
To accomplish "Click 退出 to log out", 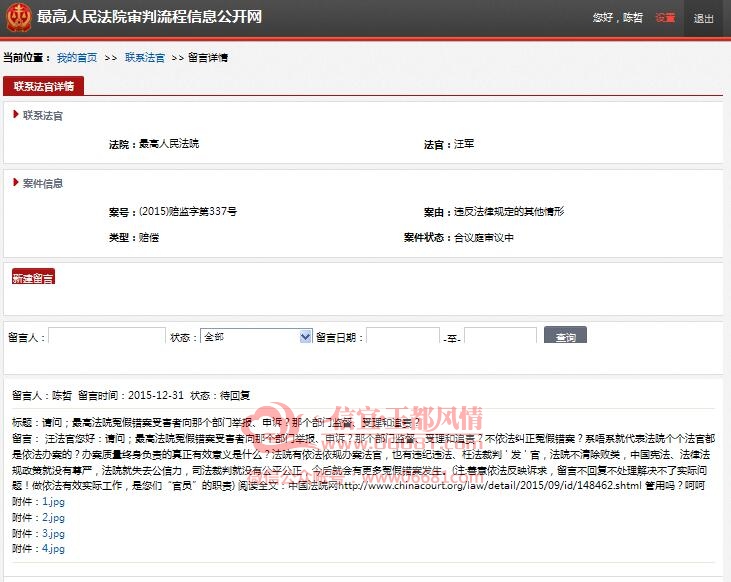I will click(x=703, y=18).
